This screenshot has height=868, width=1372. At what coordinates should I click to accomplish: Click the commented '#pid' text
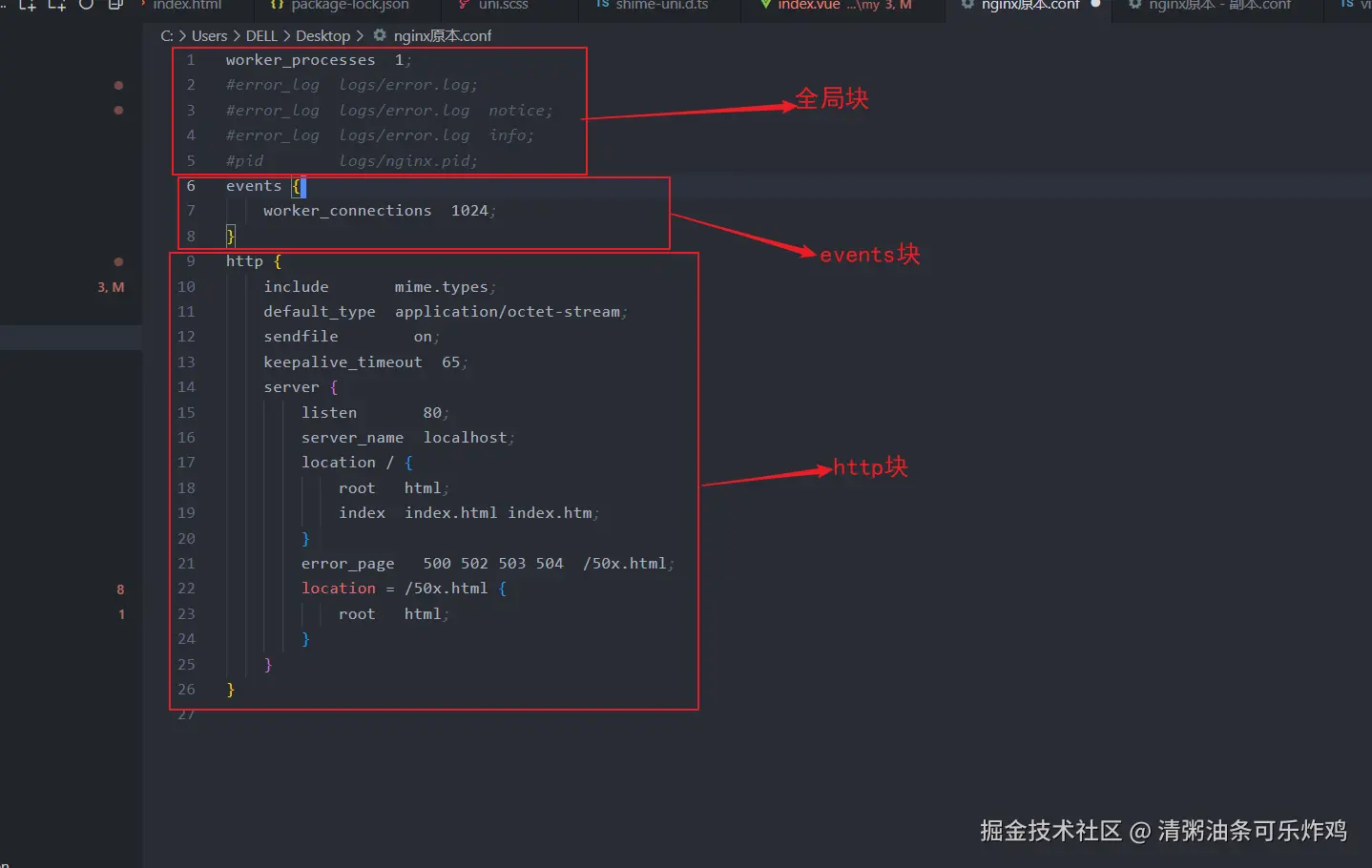[x=244, y=161]
